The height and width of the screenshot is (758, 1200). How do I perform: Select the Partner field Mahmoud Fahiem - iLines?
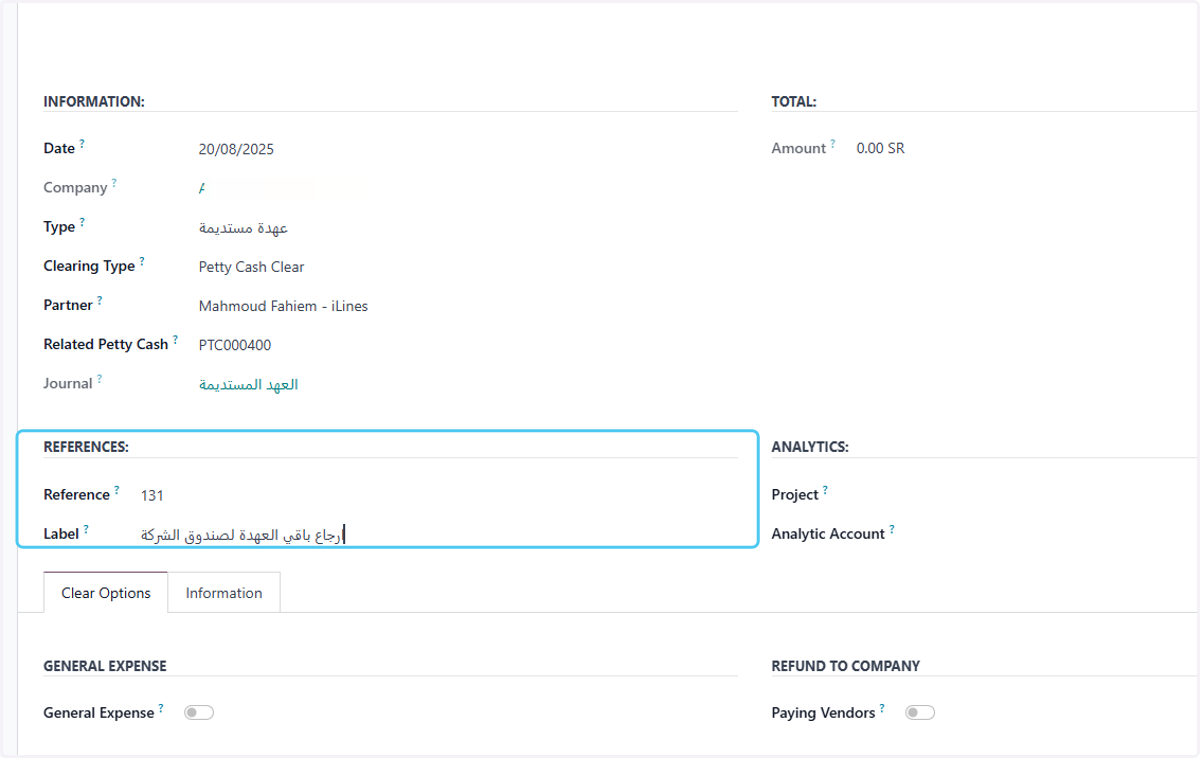(283, 306)
